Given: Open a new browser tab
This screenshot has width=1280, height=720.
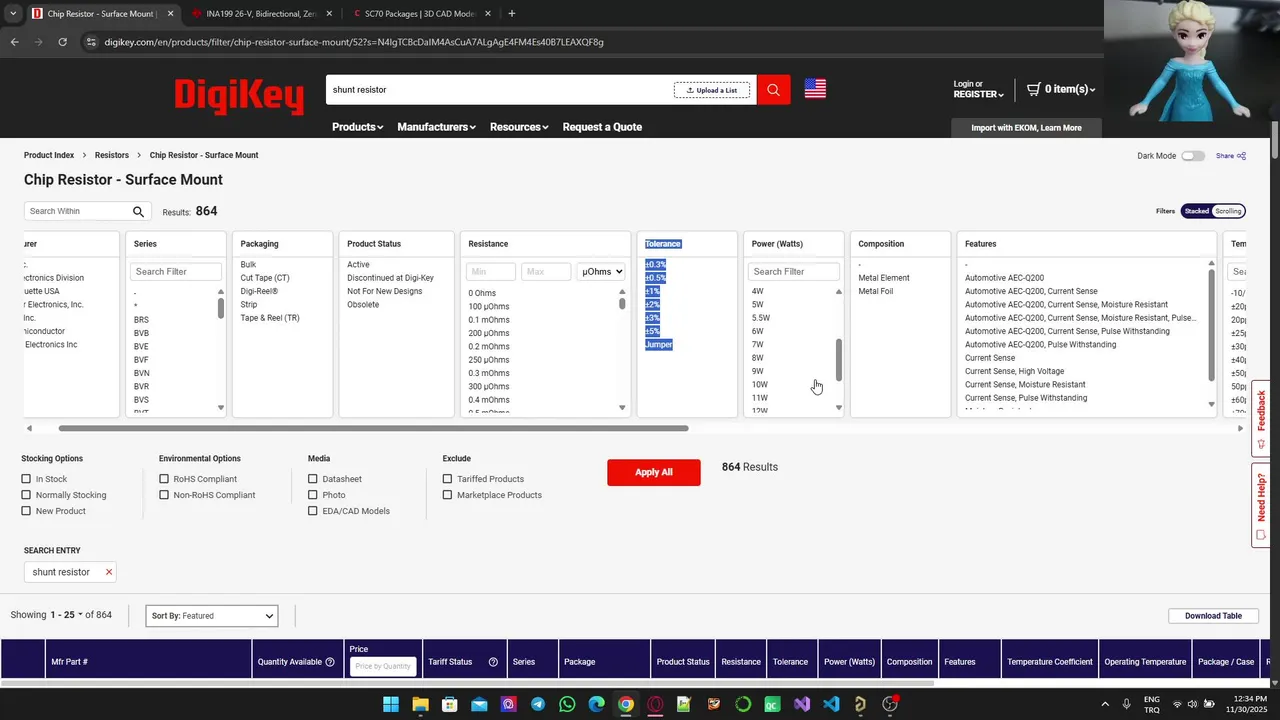Looking at the screenshot, I should tap(512, 14).
